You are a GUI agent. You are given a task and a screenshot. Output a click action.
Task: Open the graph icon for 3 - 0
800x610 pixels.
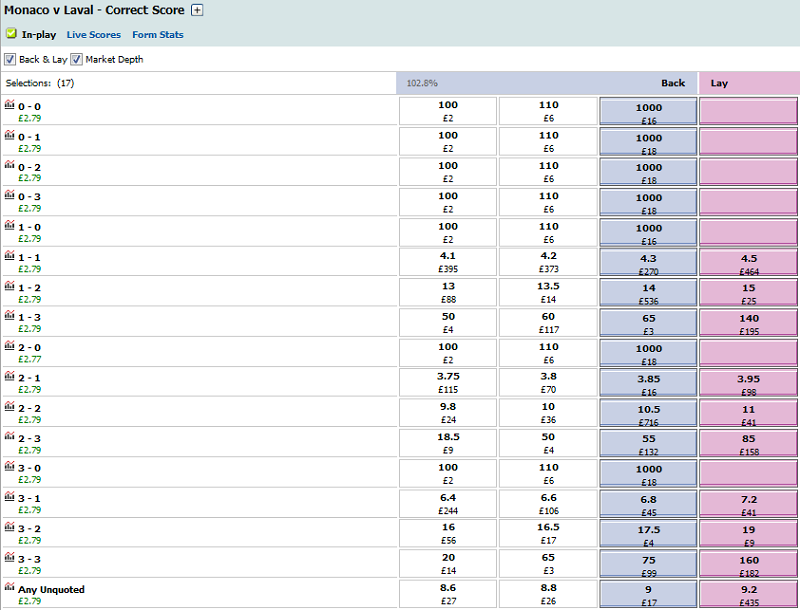pyautogui.click(x=9, y=466)
